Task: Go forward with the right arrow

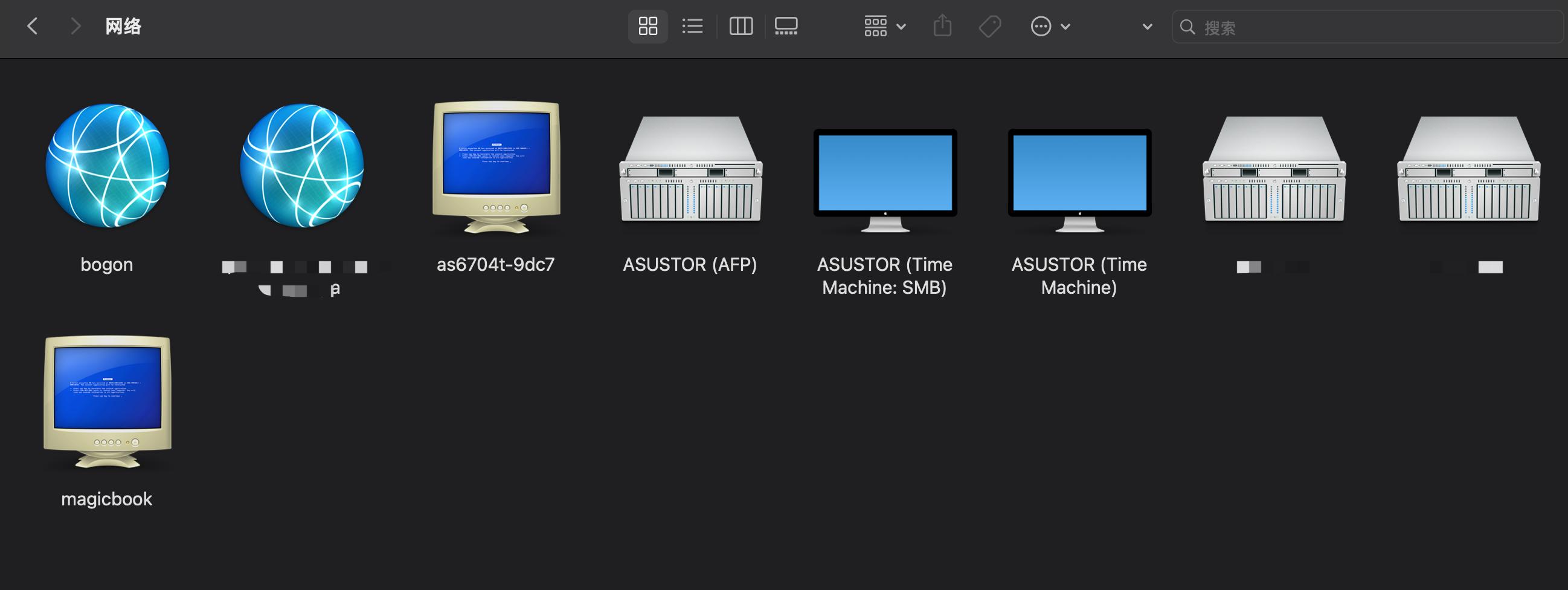Action: [x=76, y=26]
